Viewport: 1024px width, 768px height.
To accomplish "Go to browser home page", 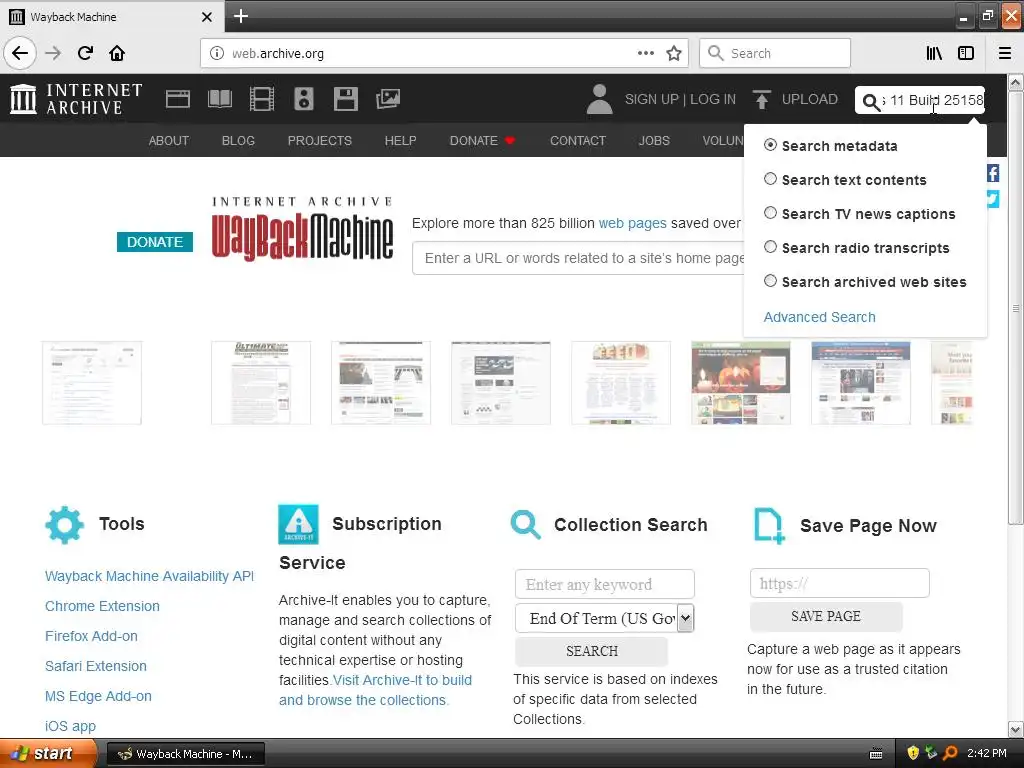I will (117, 53).
